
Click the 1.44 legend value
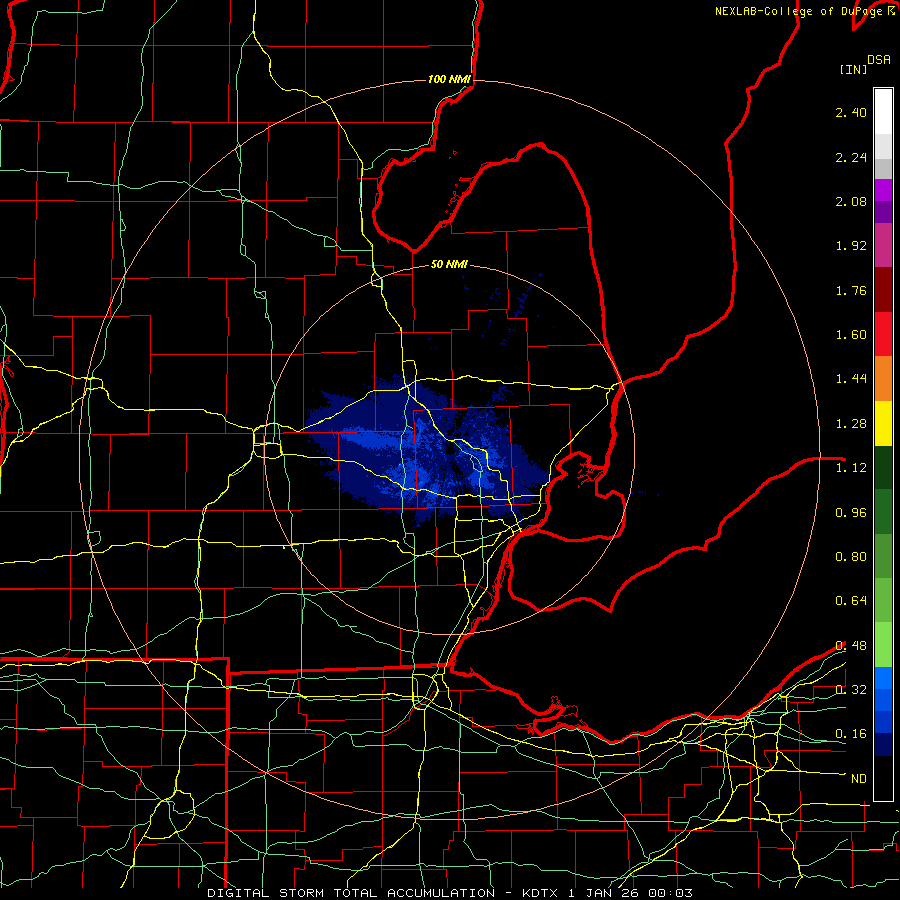[x=851, y=379]
